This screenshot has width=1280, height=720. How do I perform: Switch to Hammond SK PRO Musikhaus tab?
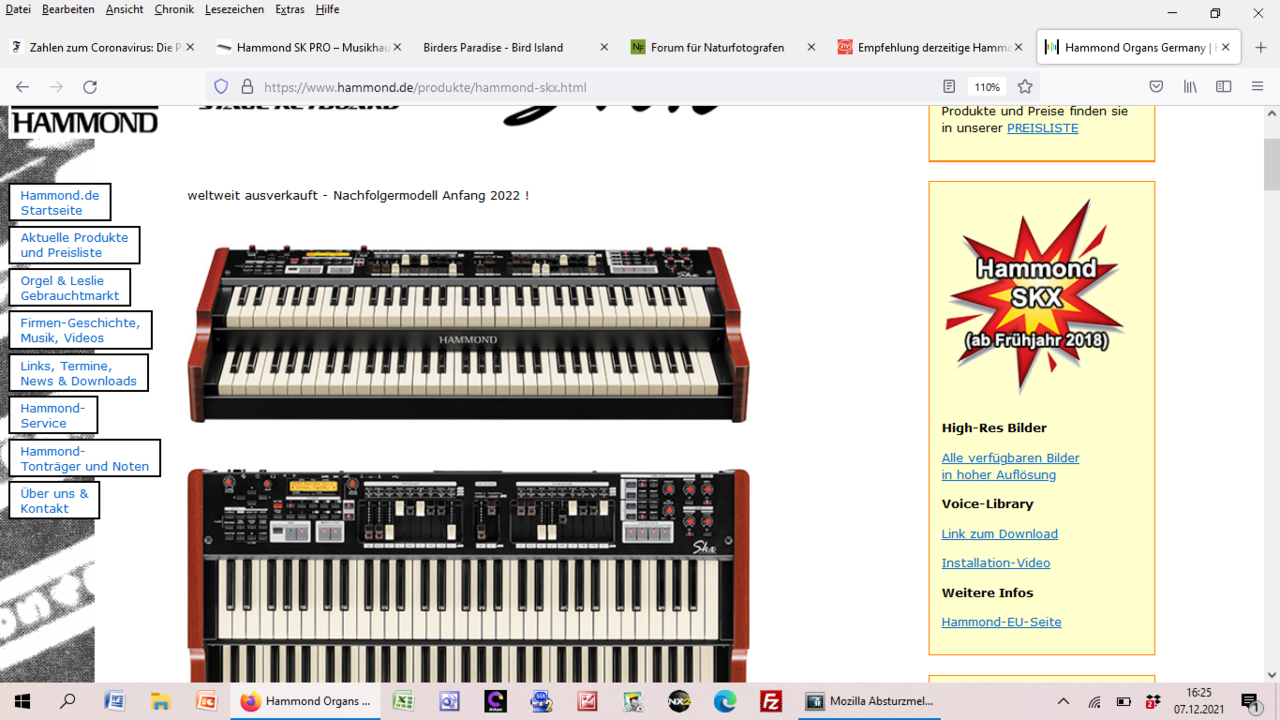coord(310,47)
